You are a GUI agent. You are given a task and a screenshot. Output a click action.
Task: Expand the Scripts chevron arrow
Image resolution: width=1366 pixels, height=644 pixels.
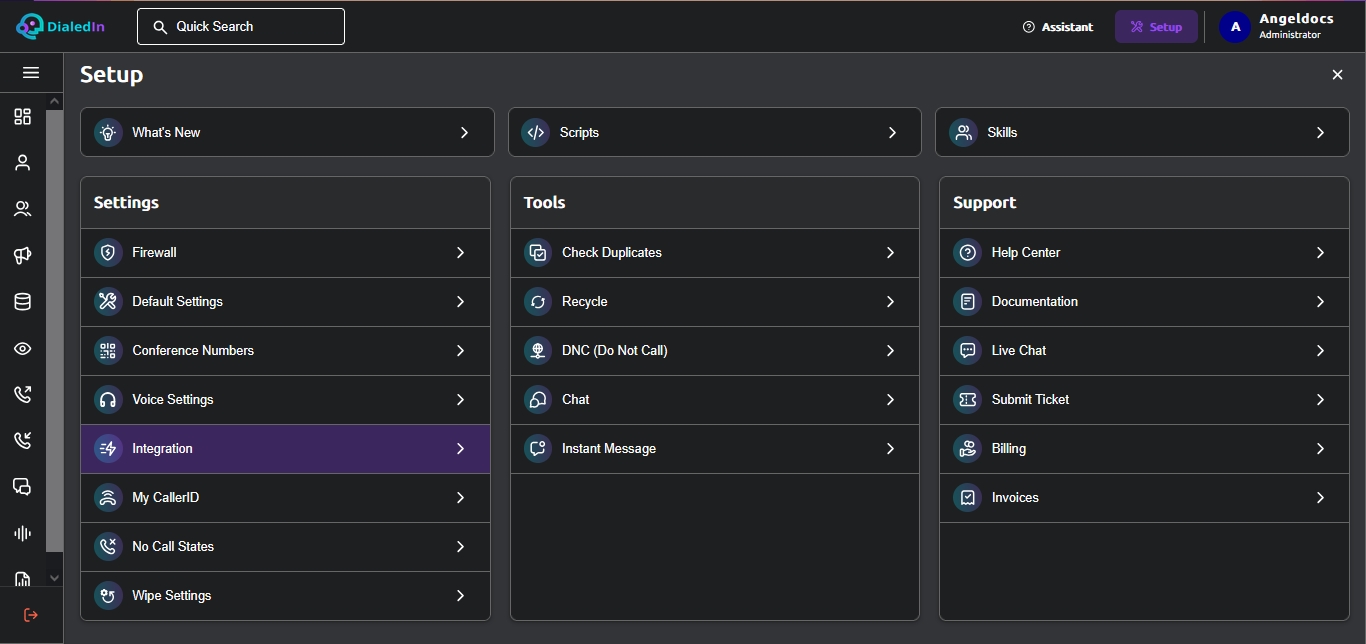pyautogui.click(x=892, y=133)
